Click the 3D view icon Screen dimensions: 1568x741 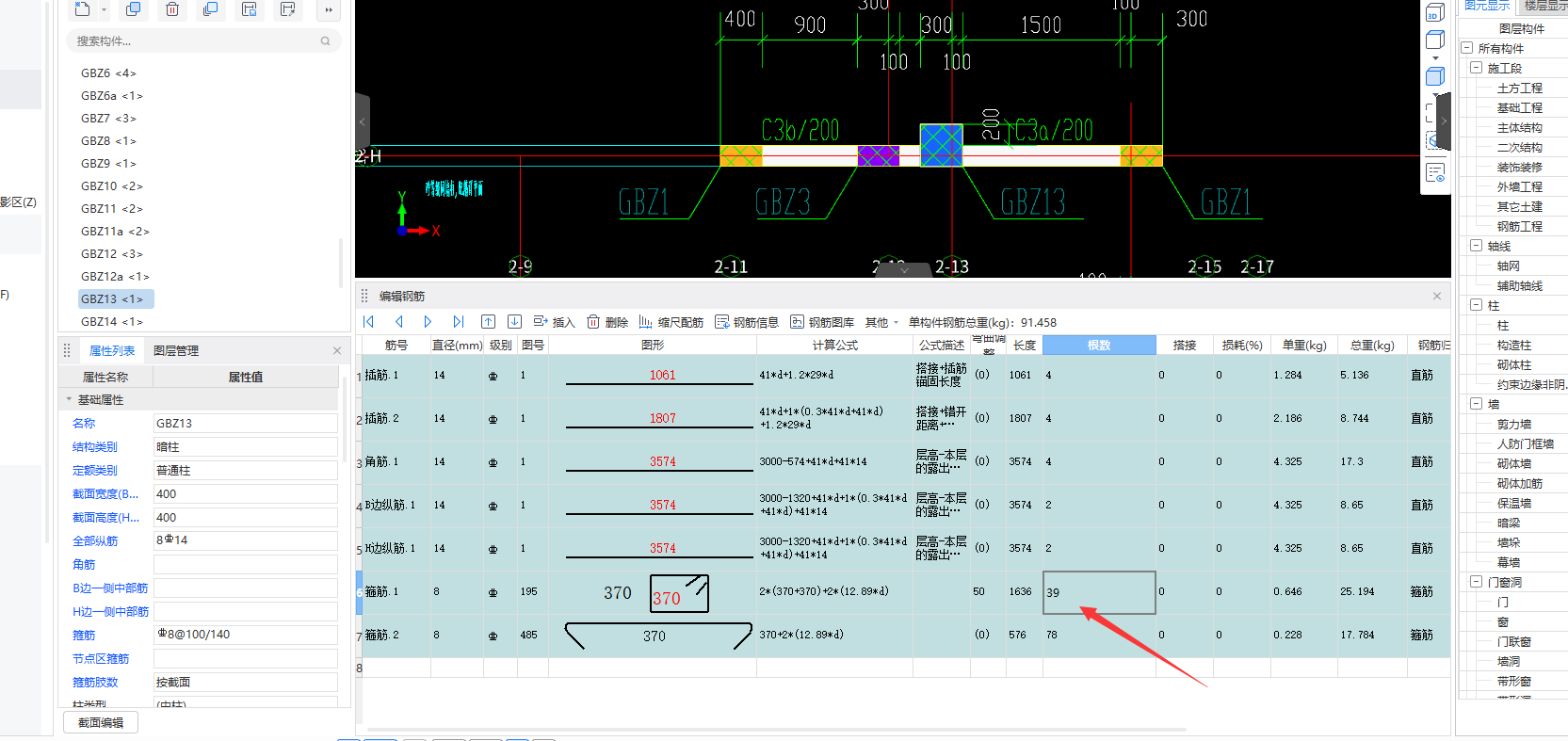point(1435,13)
